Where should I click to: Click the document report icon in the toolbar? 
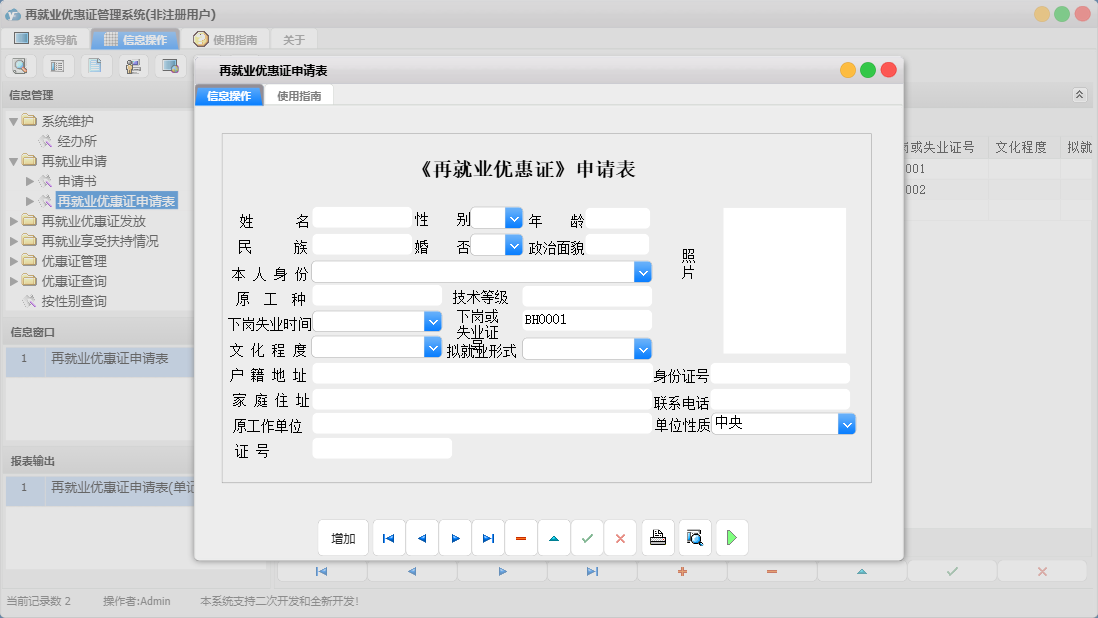tap(95, 65)
